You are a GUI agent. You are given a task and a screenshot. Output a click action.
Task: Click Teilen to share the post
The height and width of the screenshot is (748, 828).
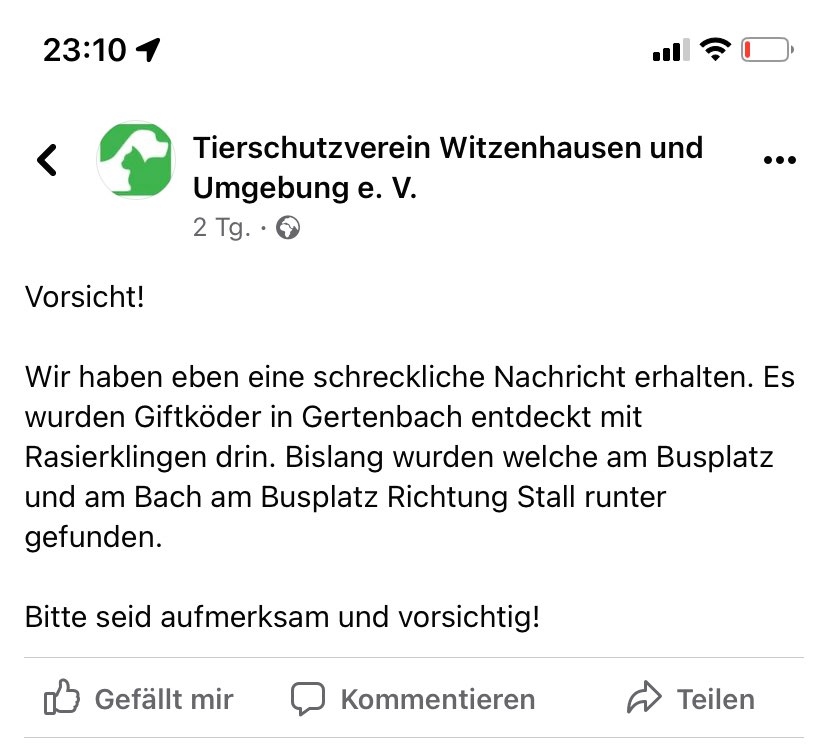point(716,699)
